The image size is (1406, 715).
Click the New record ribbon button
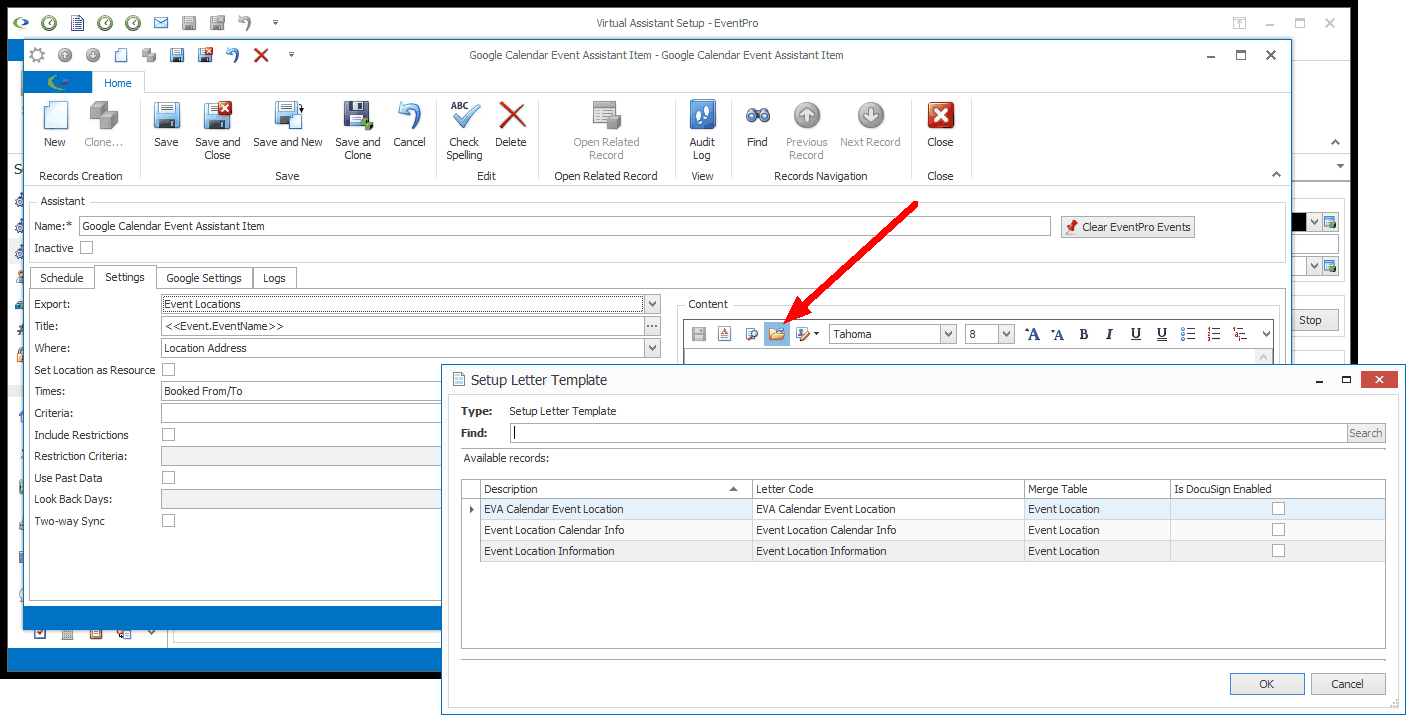pyautogui.click(x=55, y=124)
